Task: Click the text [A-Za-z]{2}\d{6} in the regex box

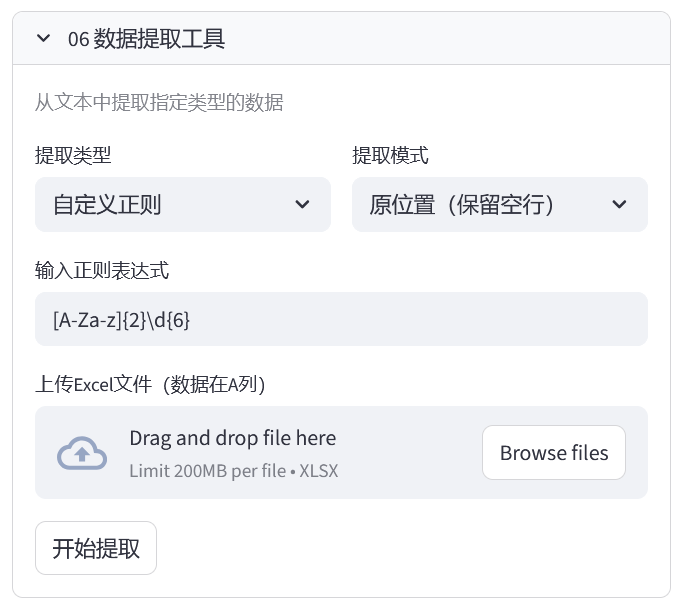Action: [121, 320]
